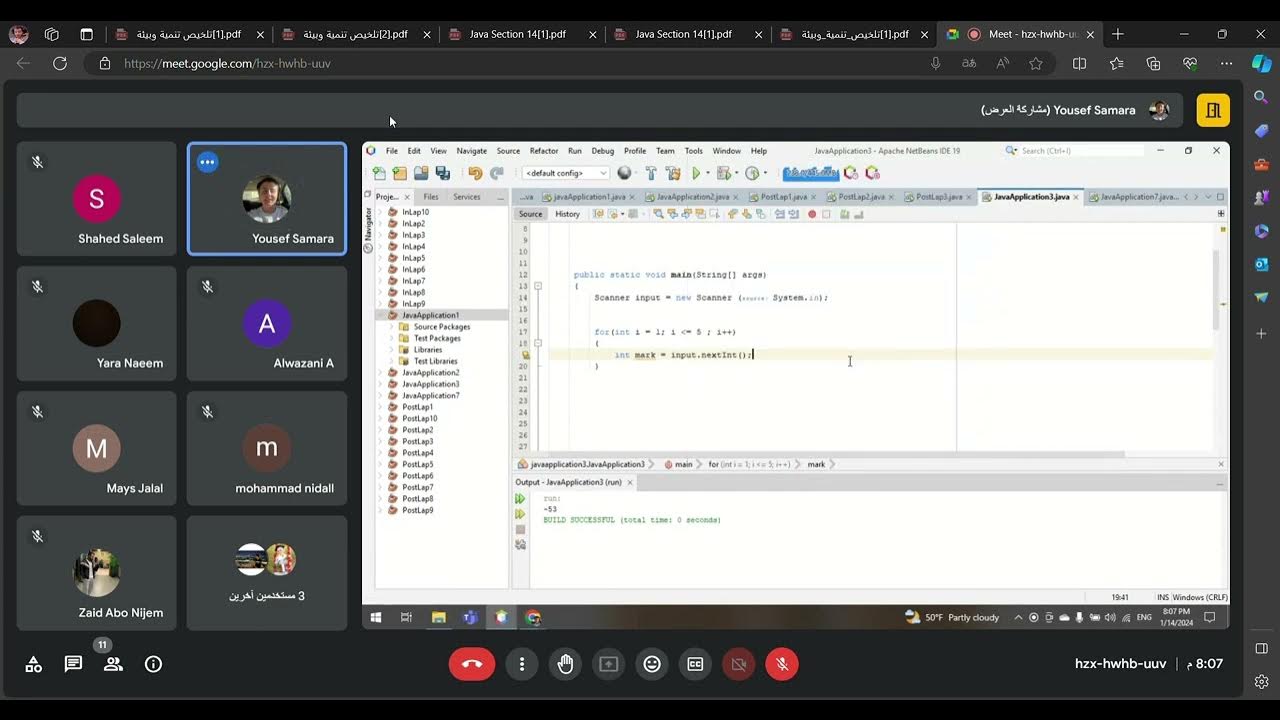Select PostLap10 project in tree
Viewport: 1280px width, 720px height.
(x=420, y=419)
